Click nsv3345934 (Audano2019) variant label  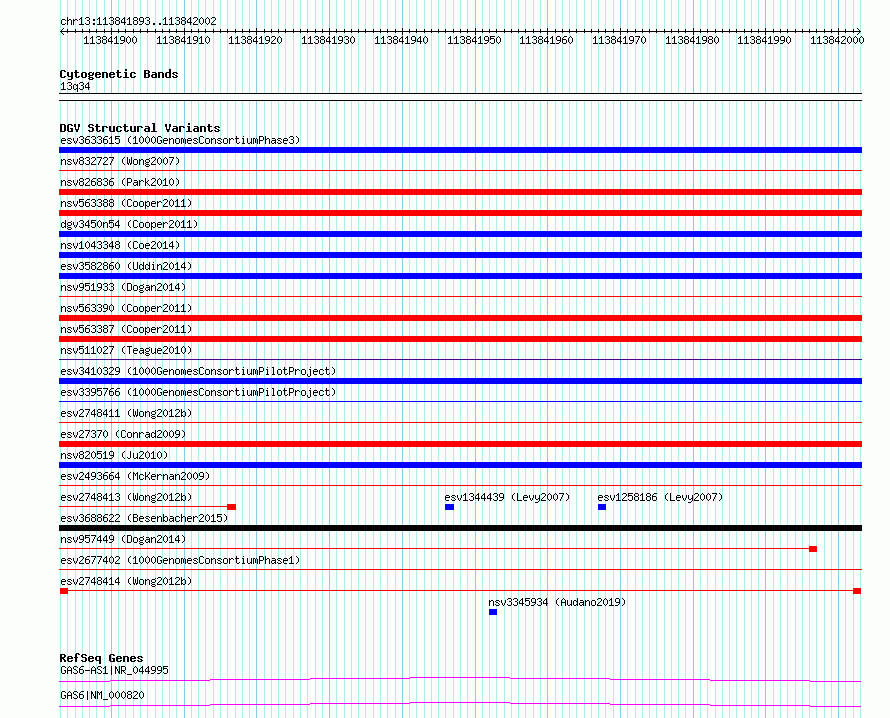coord(557,602)
